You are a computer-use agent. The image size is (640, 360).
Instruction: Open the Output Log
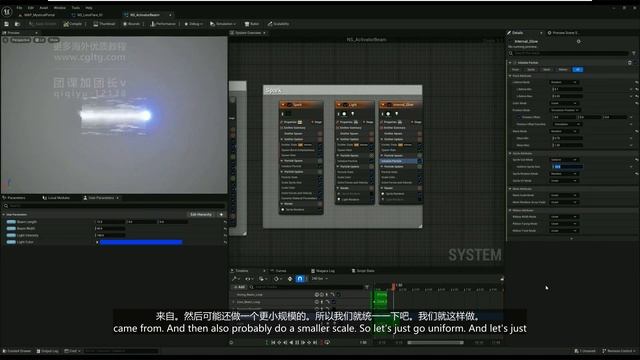click(x=47, y=351)
